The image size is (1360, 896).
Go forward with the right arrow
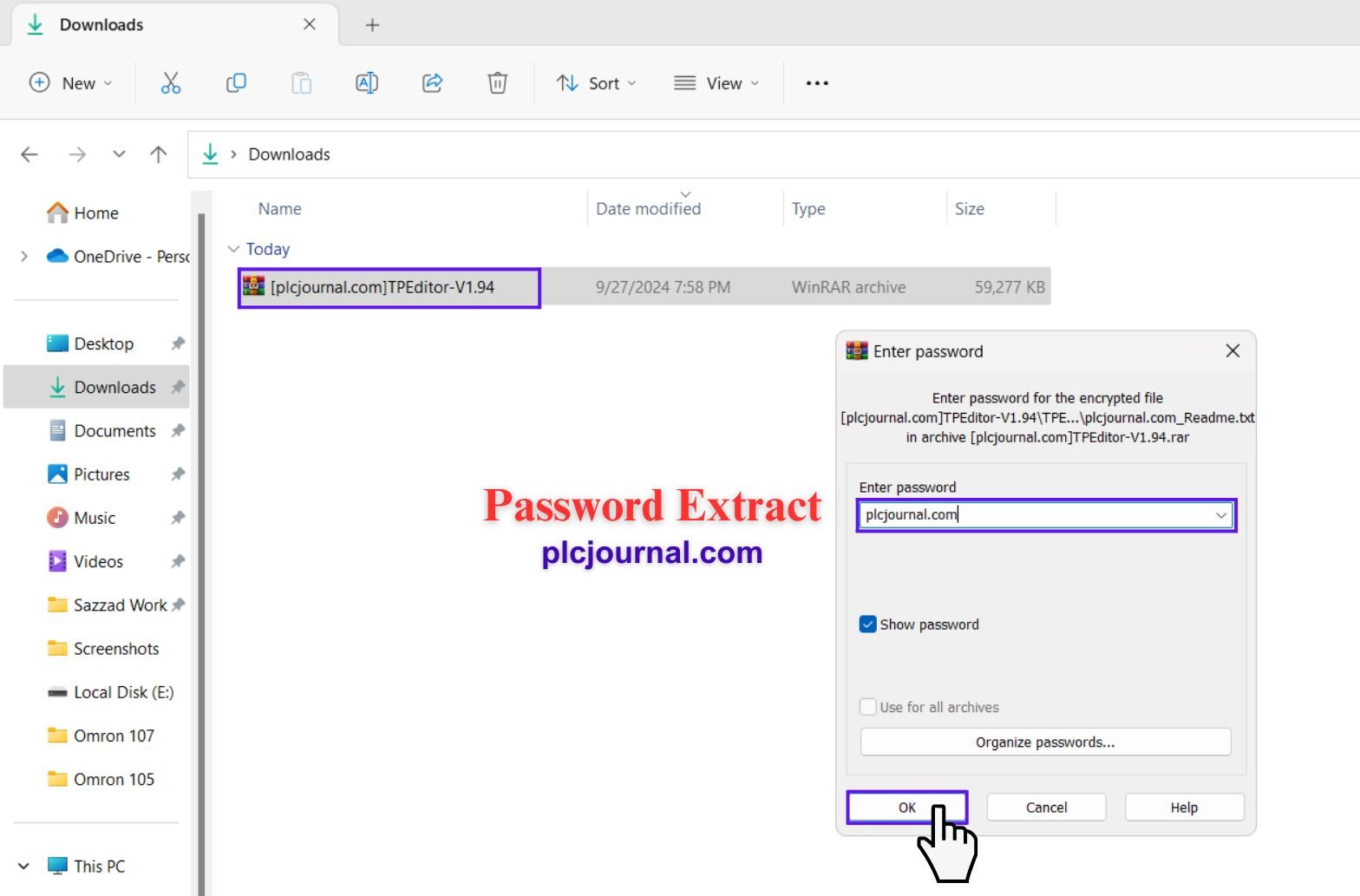coord(77,154)
